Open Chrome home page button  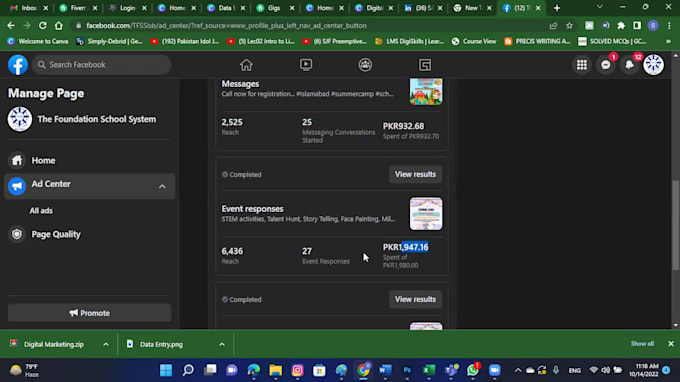point(59,26)
